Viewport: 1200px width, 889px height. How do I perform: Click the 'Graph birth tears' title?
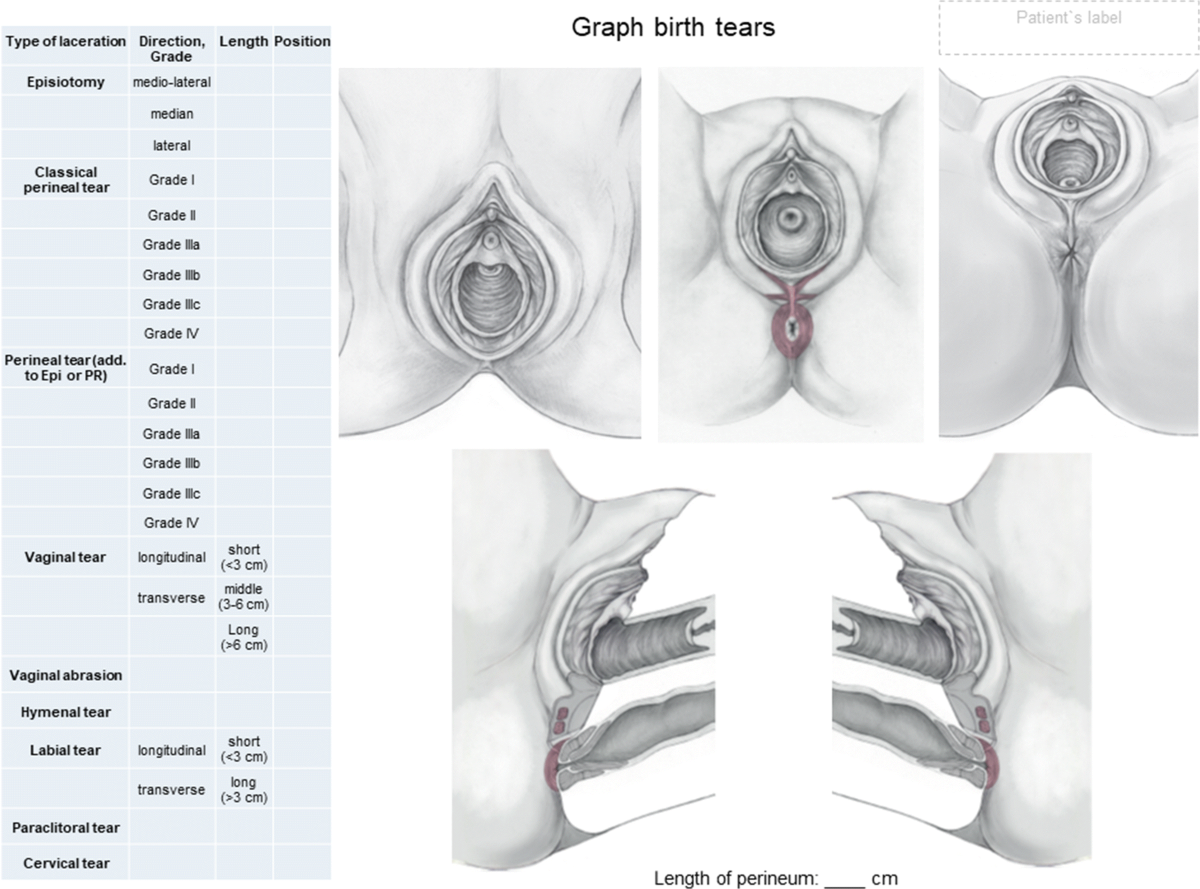[x=673, y=27]
